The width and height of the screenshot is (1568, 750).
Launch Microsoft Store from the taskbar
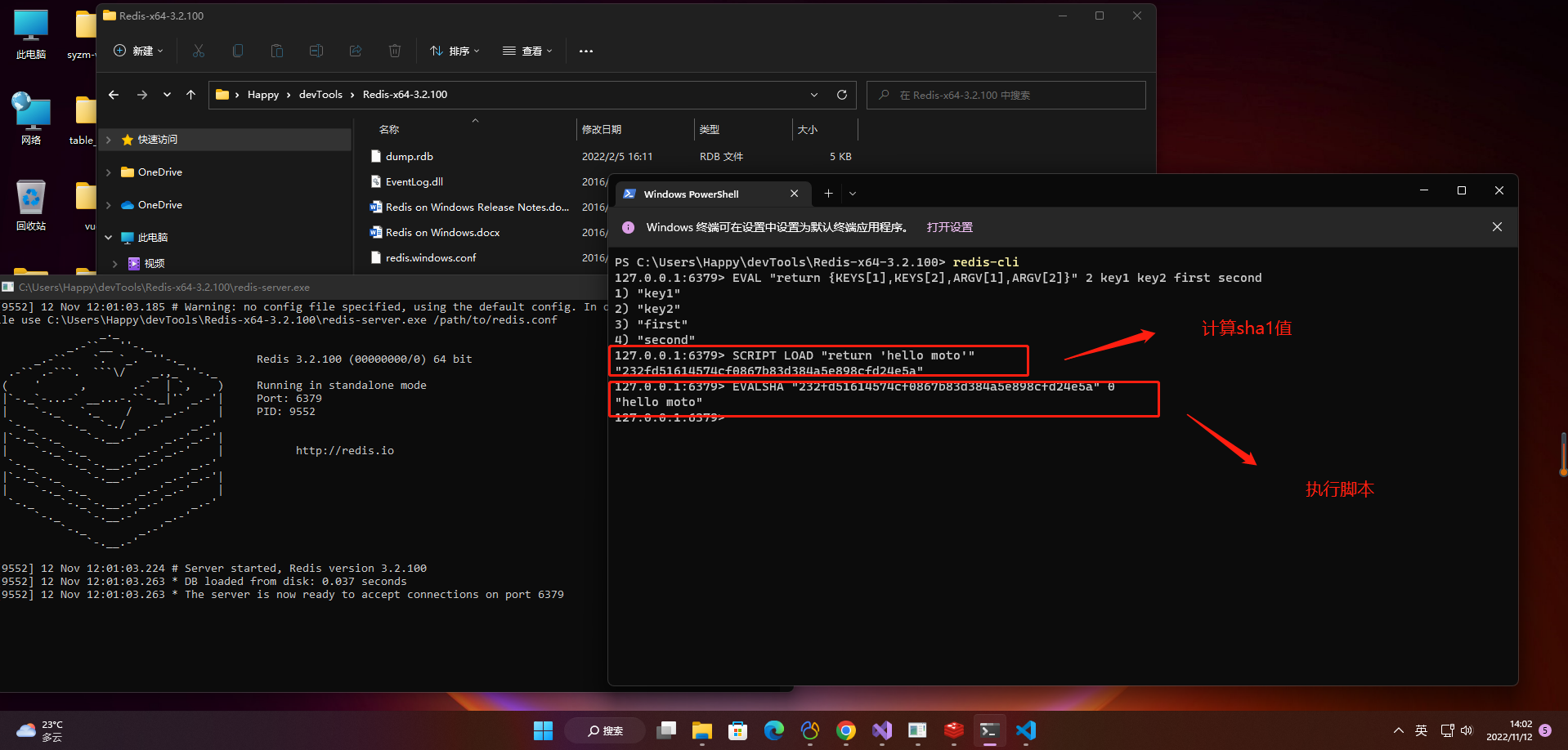pos(738,730)
